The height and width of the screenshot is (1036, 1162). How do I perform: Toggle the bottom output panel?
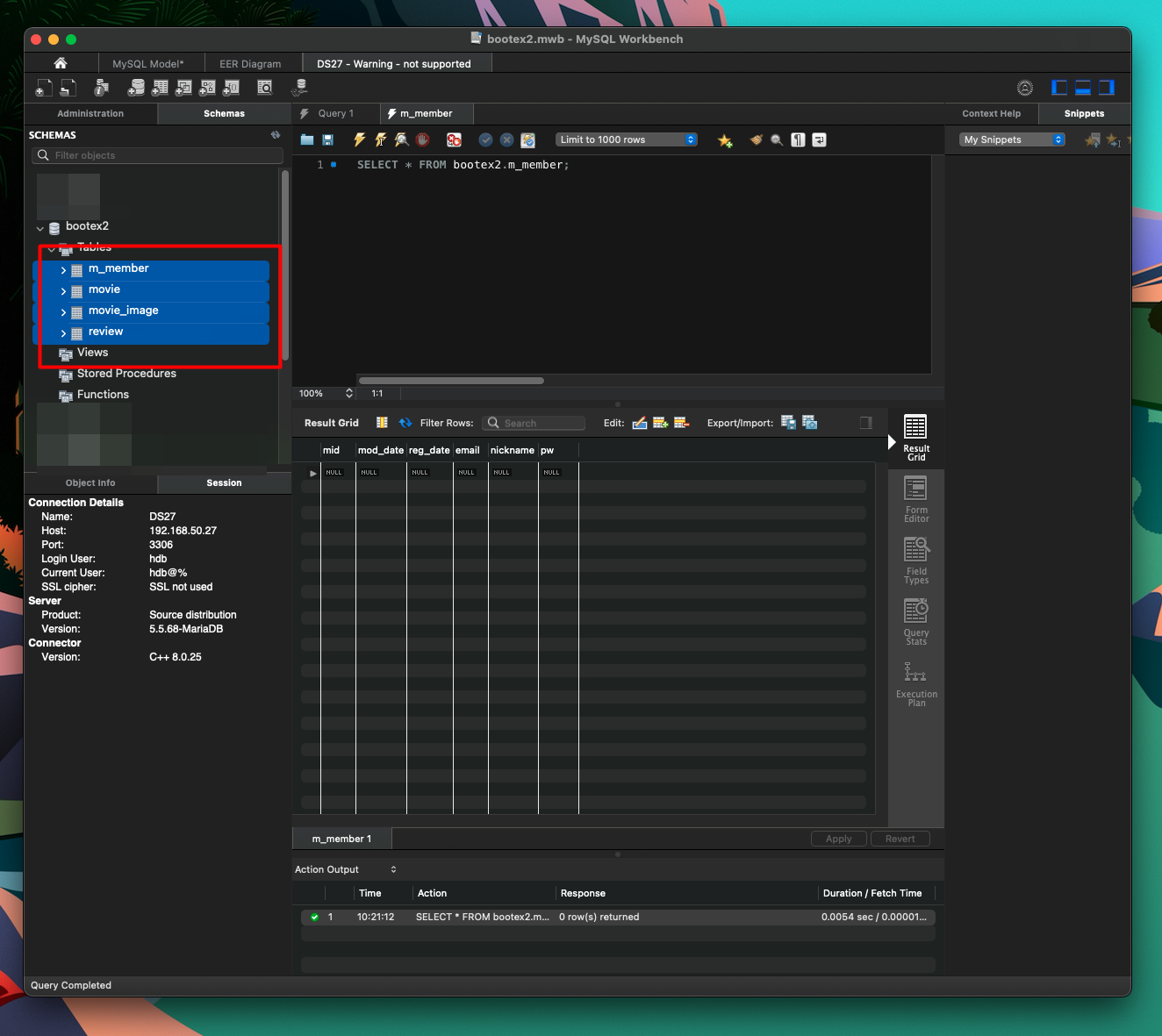click(x=1083, y=88)
